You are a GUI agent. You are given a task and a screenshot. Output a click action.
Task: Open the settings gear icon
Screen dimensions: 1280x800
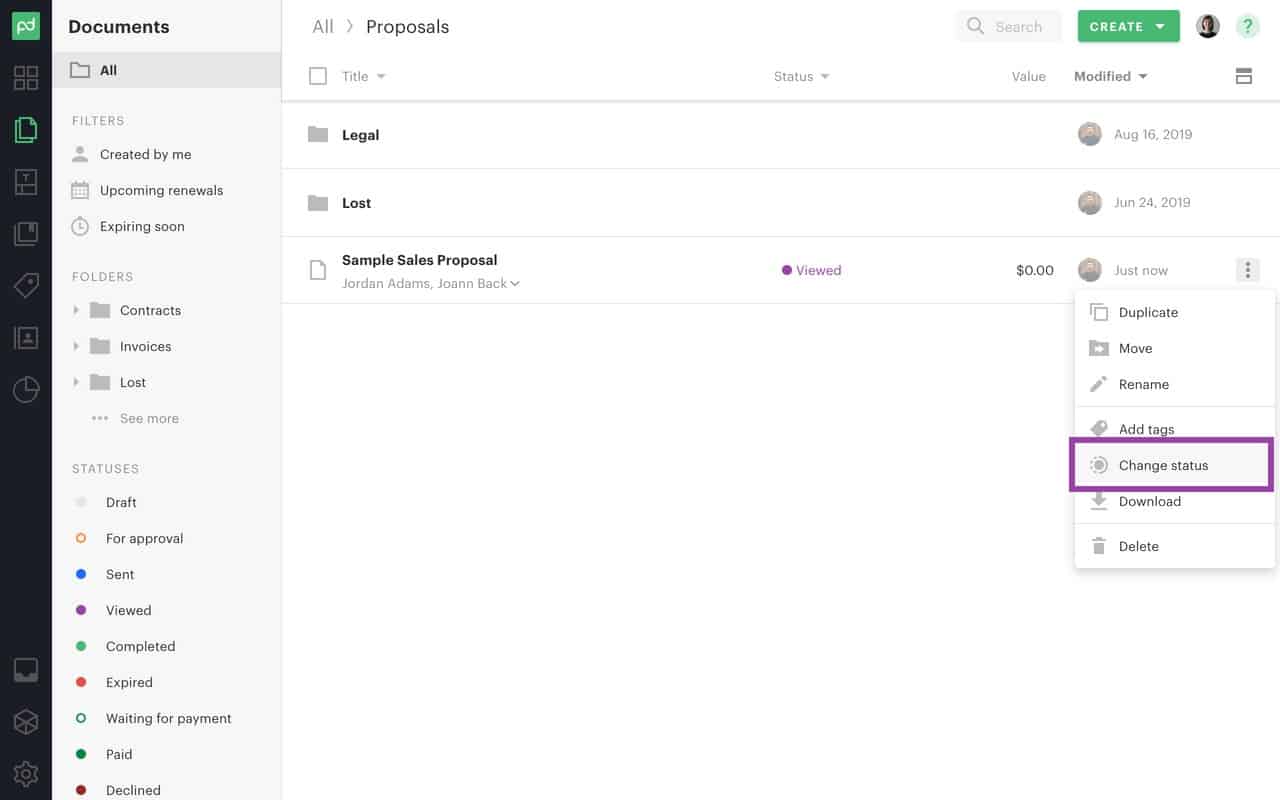[26, 774]
